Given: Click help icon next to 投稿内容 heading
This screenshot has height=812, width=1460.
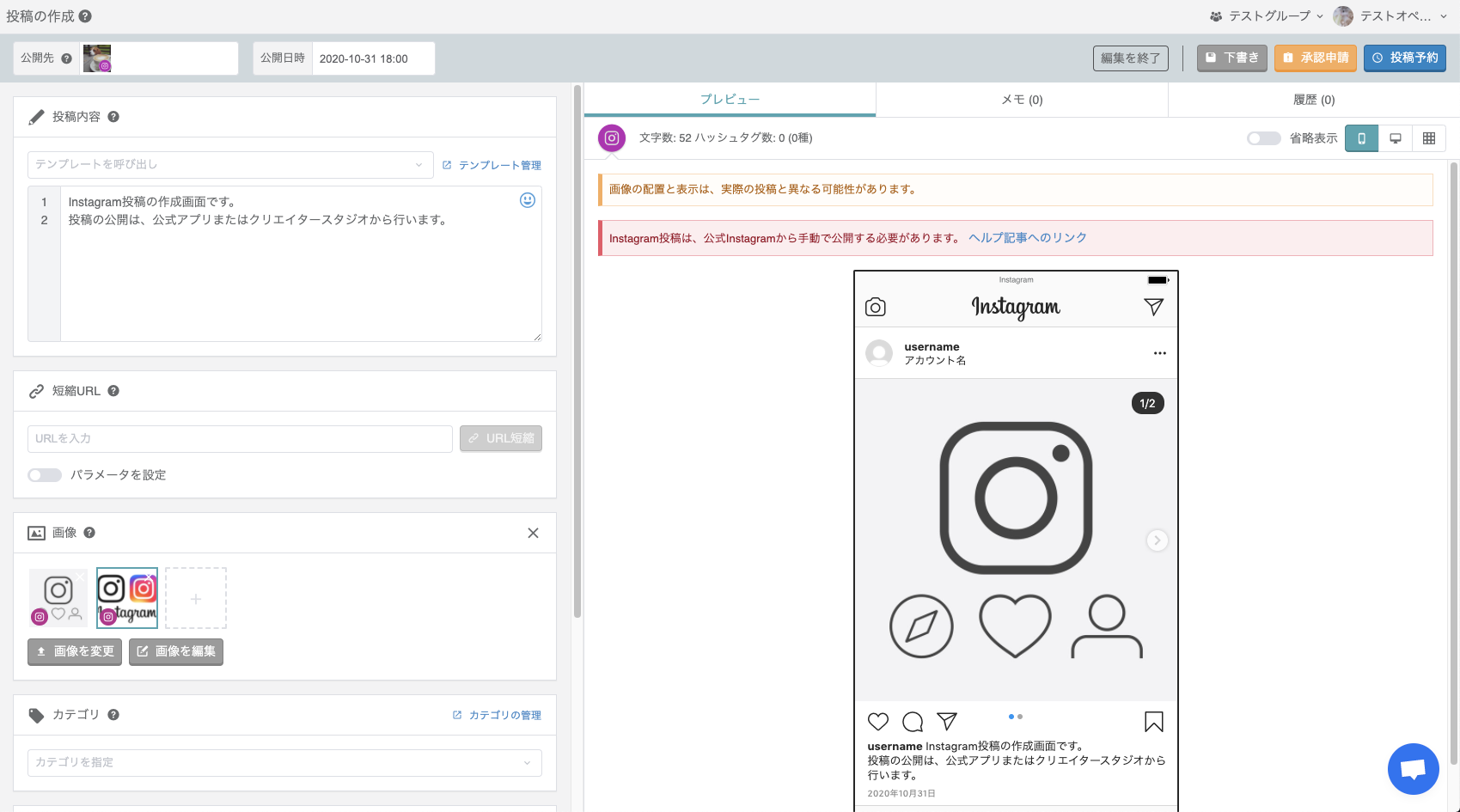Looking at the screenshot, I should coord(113,117).
